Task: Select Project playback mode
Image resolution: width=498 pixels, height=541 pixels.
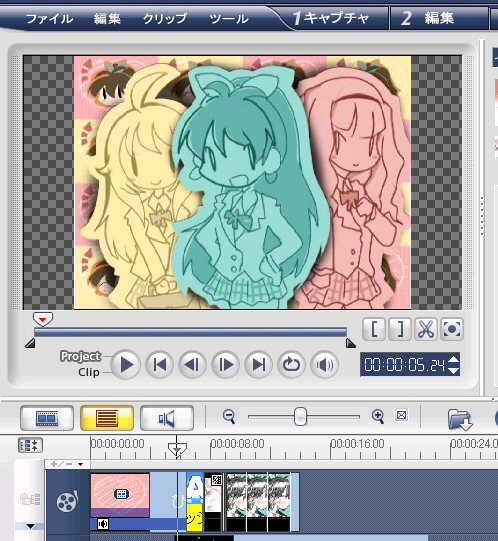Action: point(80,356)
